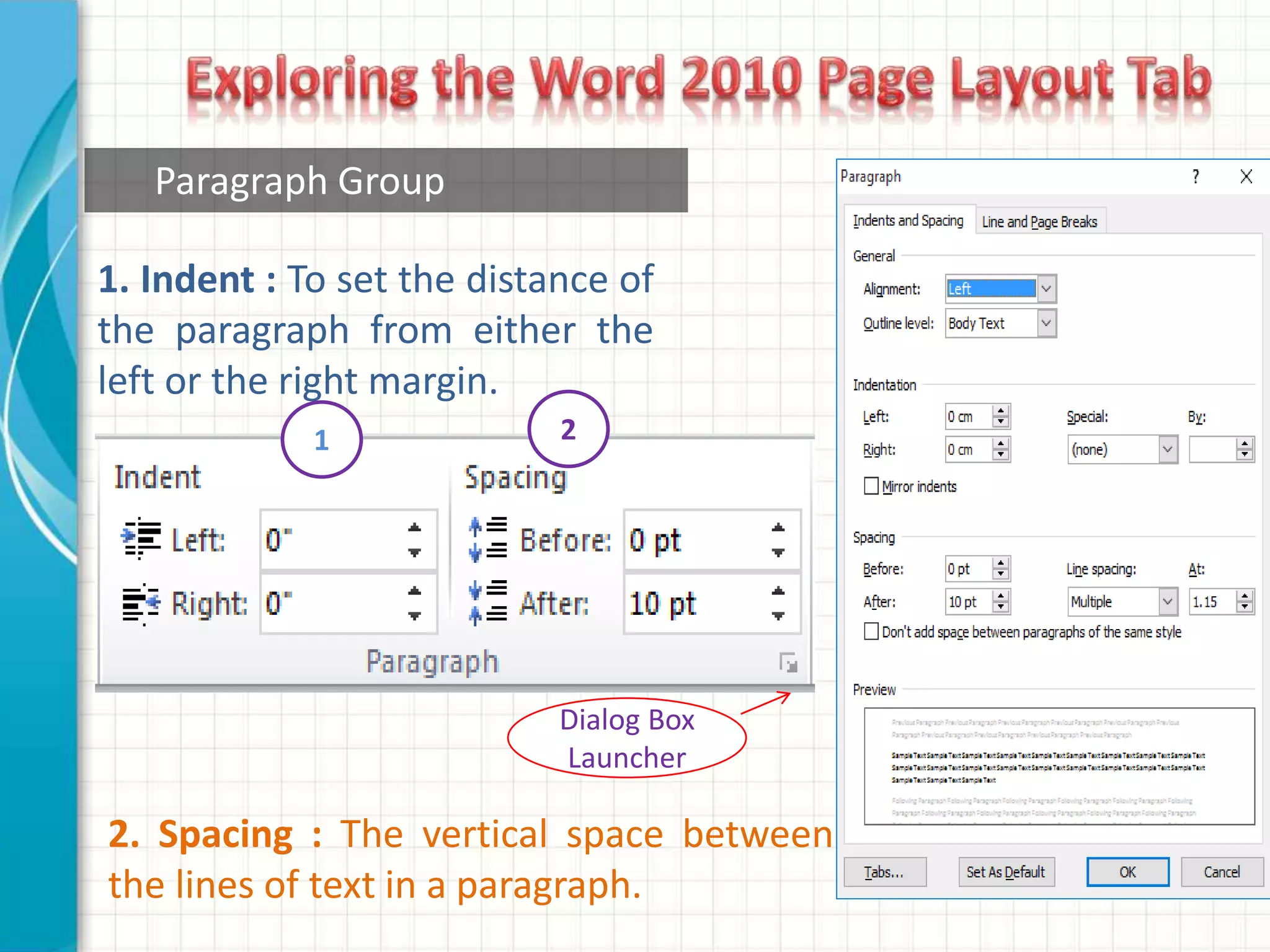Click the ribbon Spacing Before 0 pt field
The height and width of the screenshot is (952, 1270).
coord(713,540)
